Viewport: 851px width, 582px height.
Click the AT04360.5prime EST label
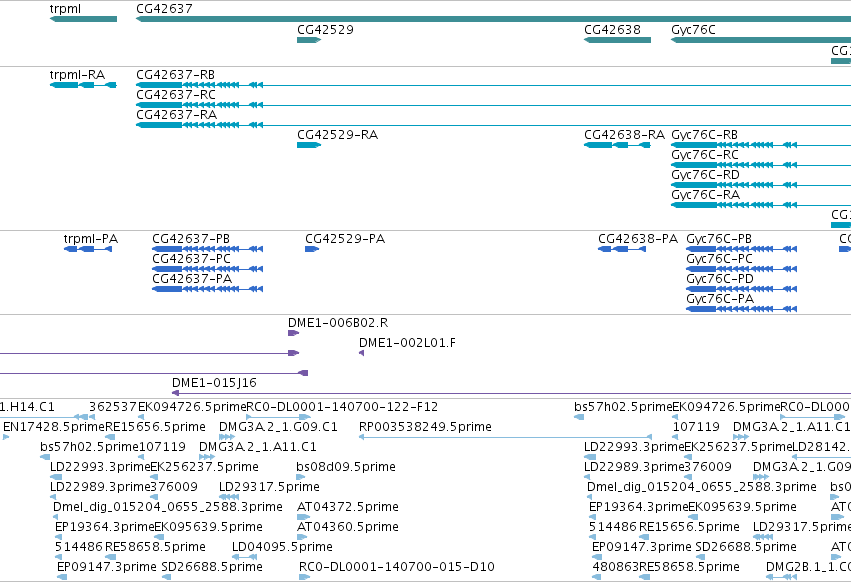[x=348, y=528]
